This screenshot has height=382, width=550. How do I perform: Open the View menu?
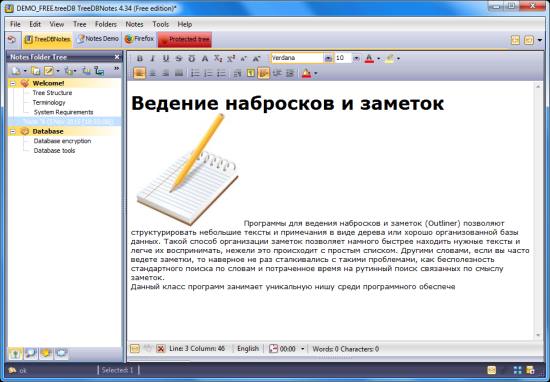click(57, 24)
